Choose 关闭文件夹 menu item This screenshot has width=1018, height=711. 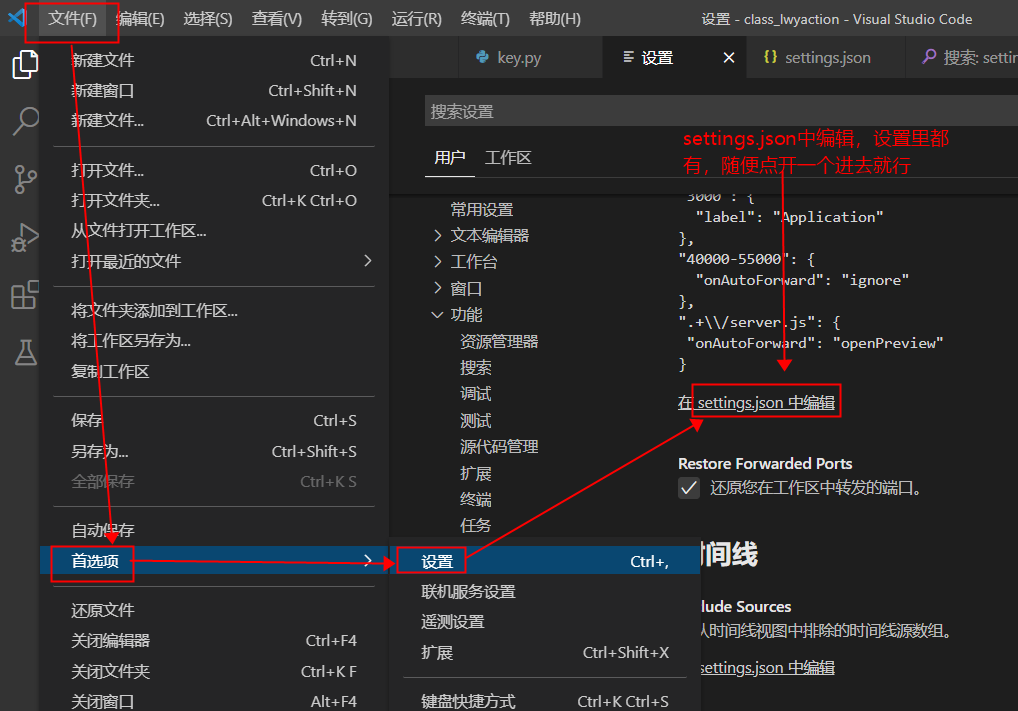point(214,671)
